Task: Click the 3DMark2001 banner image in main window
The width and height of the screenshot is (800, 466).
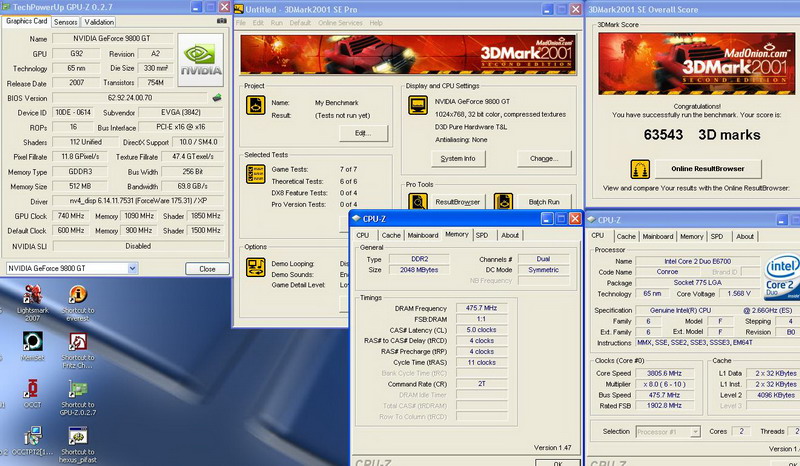Action: point(408,54)
